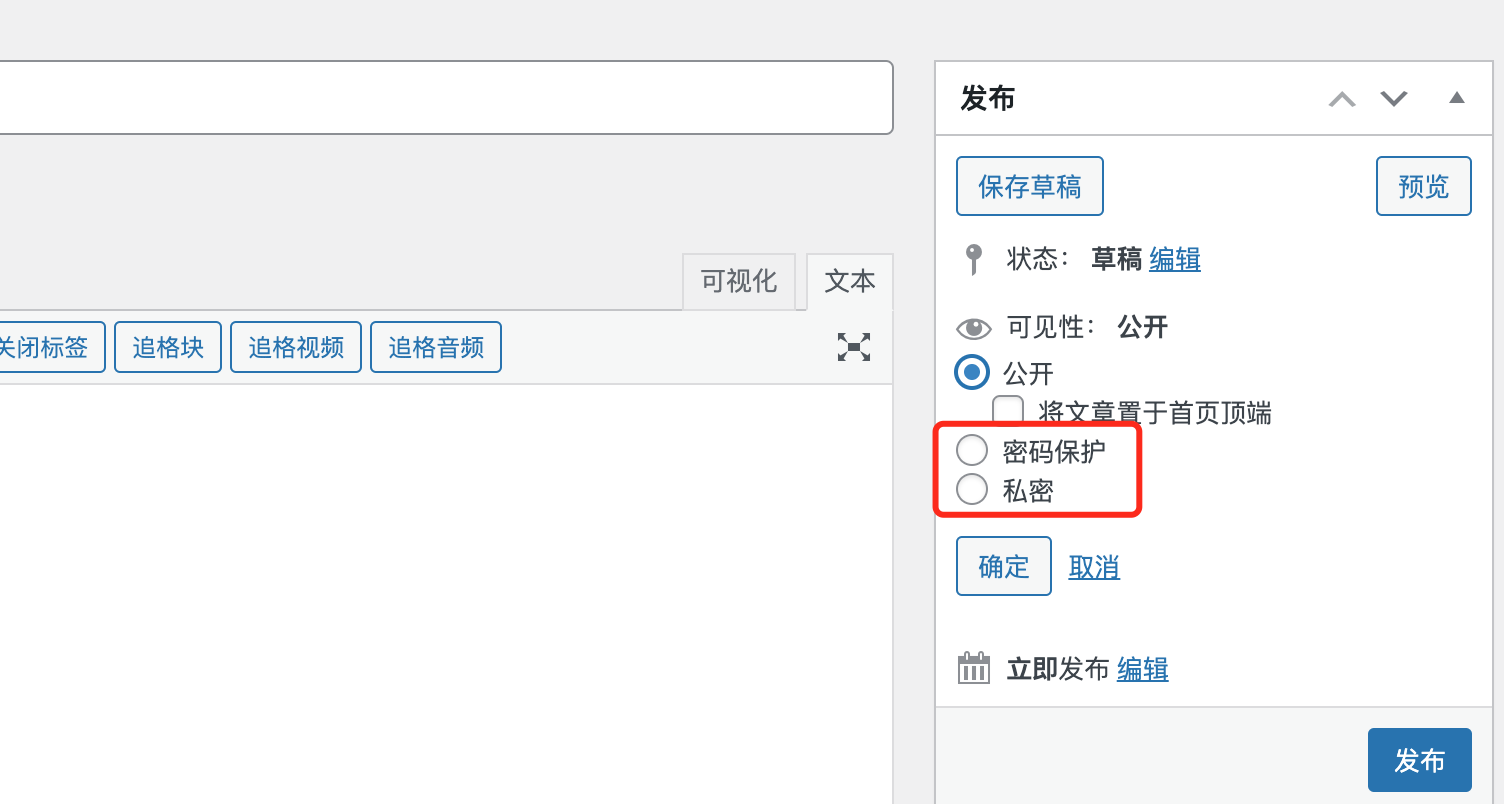Click the 保存草稿 button
The width and height of the screenshot is (1504, 804).
(x=1030, y=186)
